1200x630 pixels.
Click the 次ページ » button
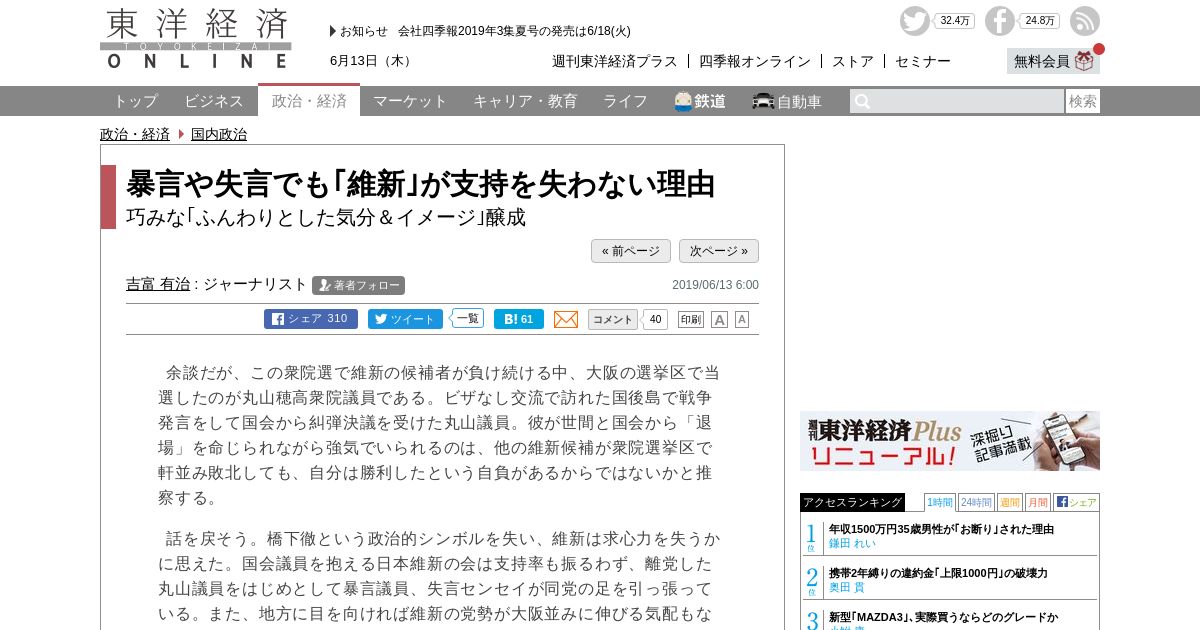pyautogui.click(x=719, y=251)
